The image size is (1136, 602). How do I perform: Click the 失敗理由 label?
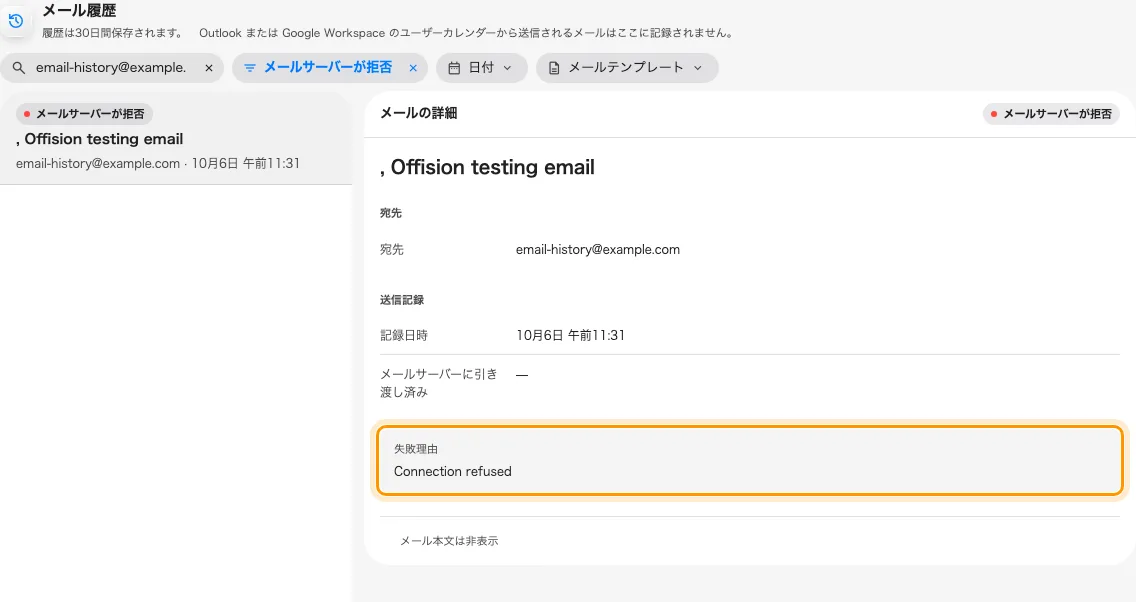[416, 449]
